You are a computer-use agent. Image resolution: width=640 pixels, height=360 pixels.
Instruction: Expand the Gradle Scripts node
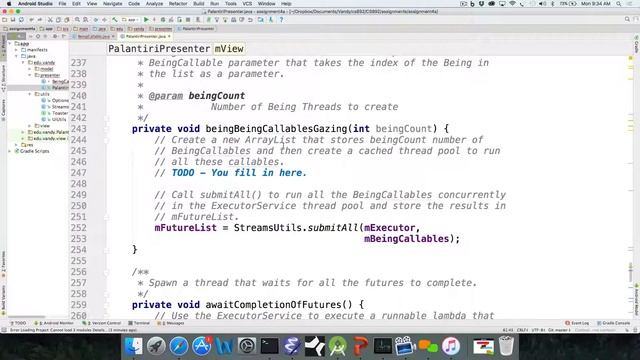(x=10, y=151)
